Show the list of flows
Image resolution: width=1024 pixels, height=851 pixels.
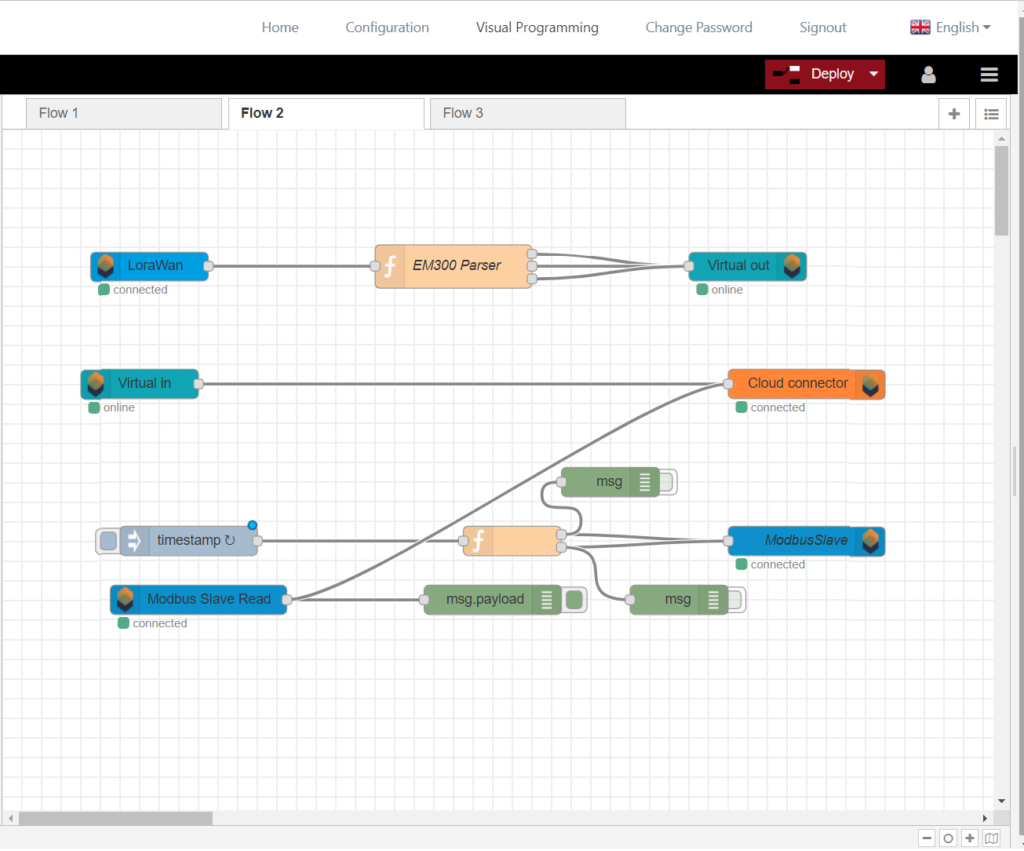click(x=991, y=114)
